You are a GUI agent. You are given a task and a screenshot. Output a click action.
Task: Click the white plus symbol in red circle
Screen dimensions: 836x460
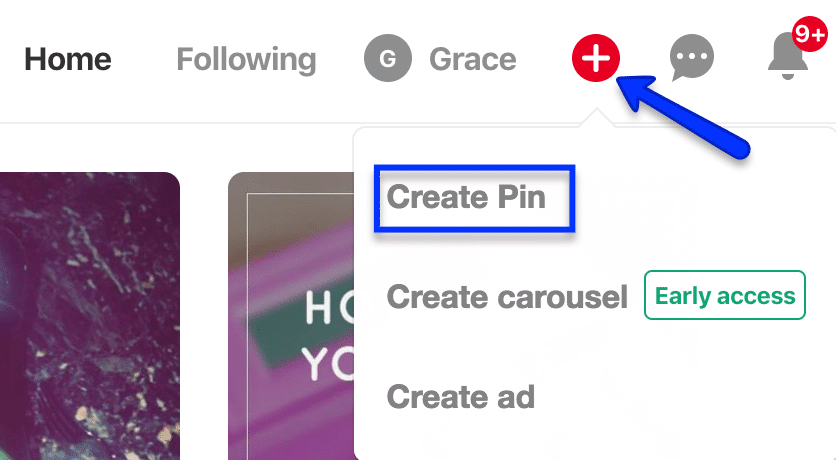596,58
